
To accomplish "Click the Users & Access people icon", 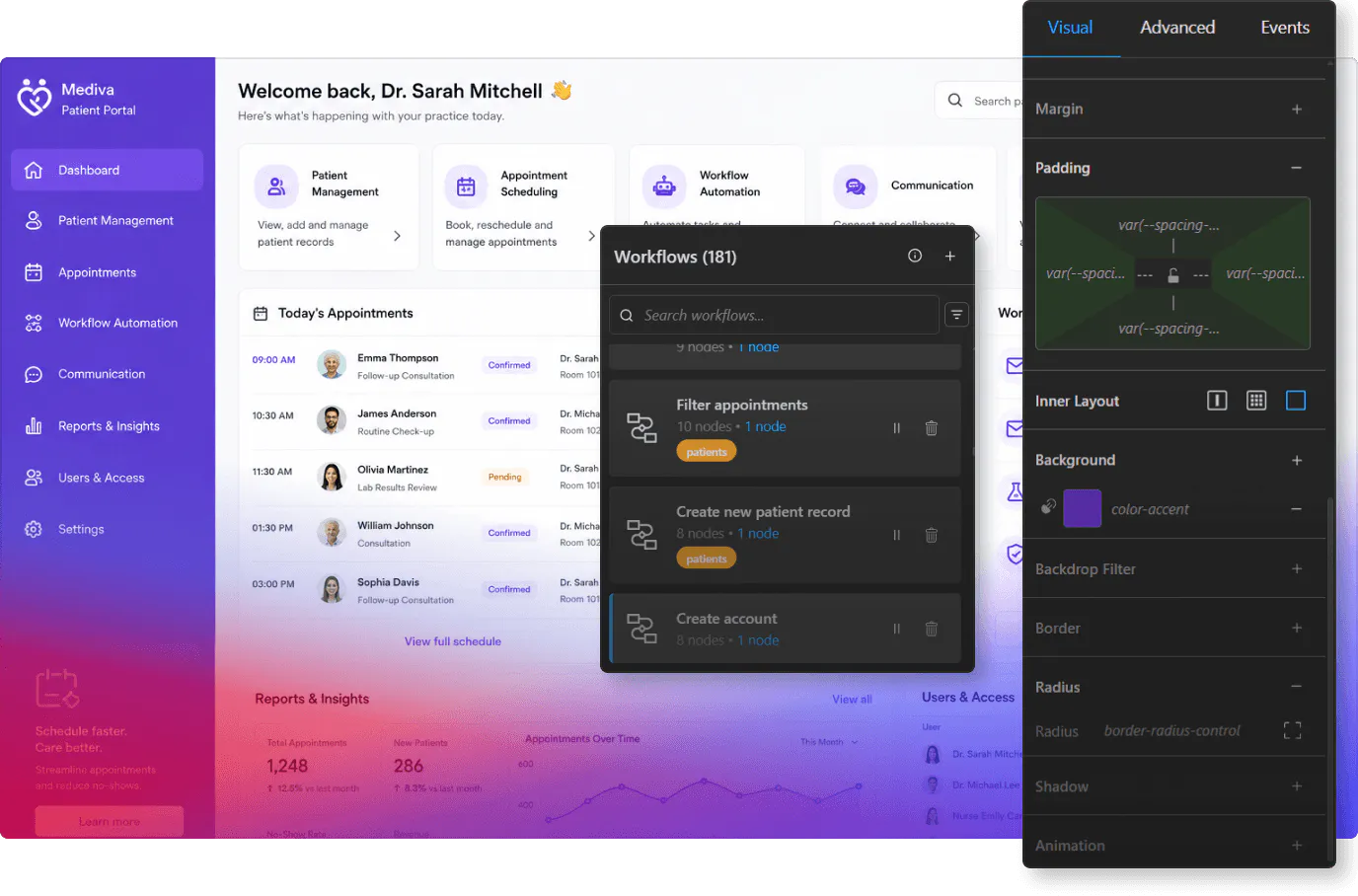I will pyautogui.click(x=34, y=478).
